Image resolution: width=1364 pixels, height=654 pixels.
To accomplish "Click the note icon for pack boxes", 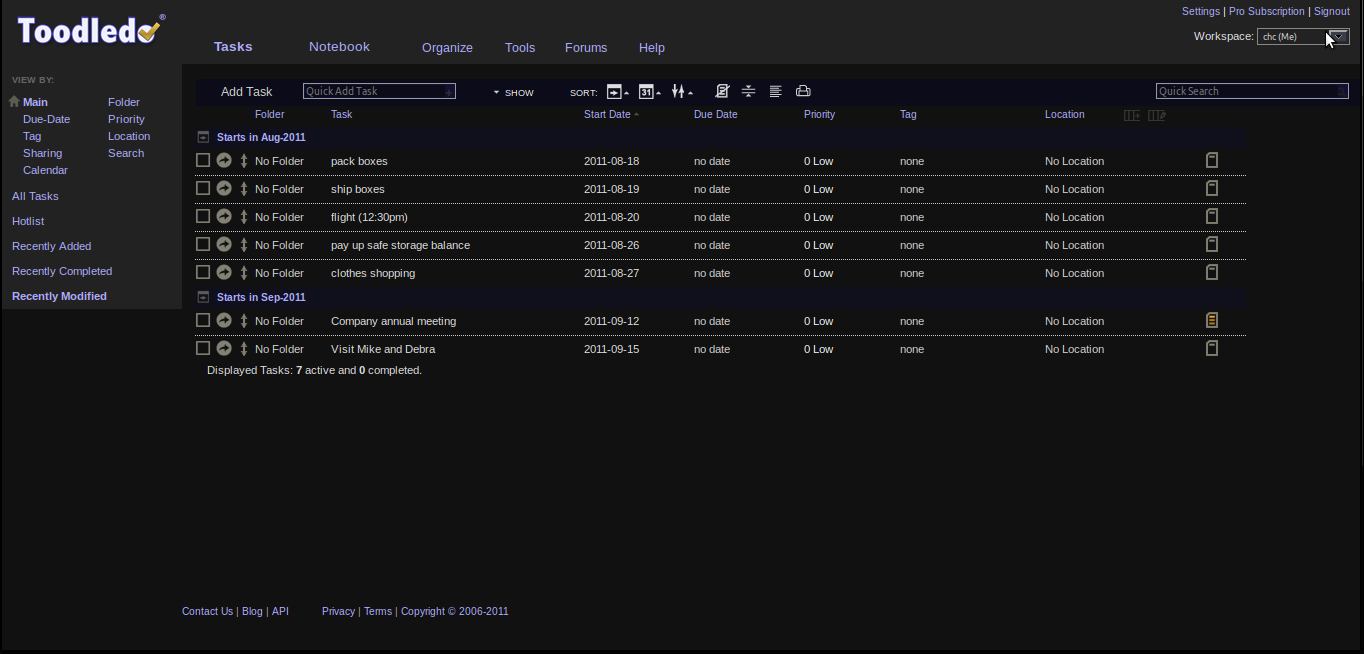I will coord(1211,161).
